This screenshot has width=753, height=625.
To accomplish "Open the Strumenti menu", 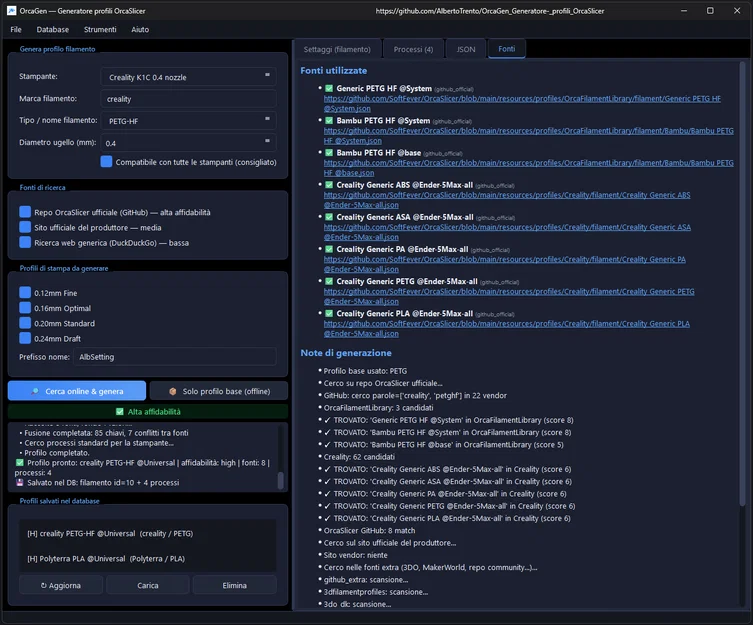I will [x=100, y=29].
